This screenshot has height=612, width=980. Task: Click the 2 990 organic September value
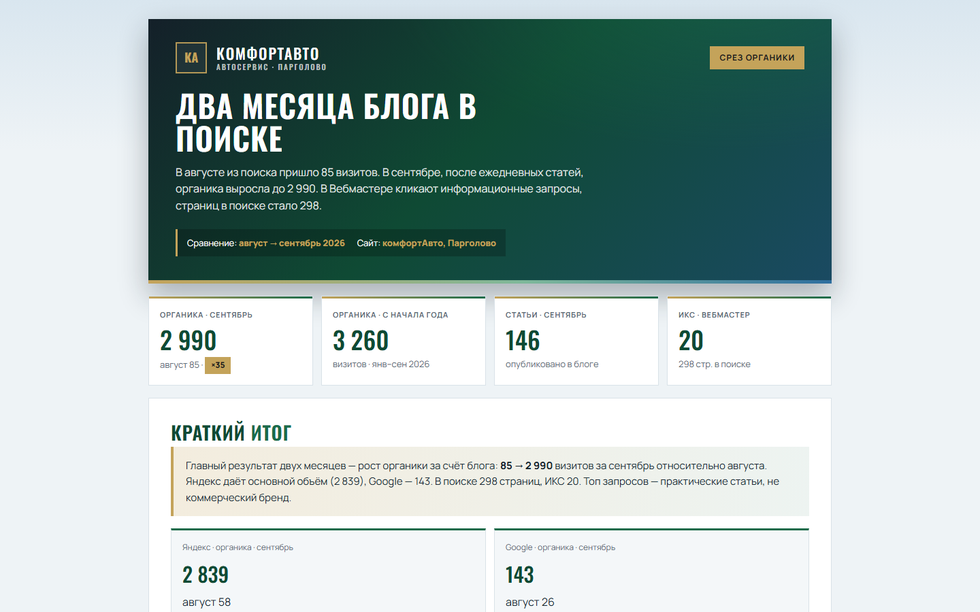coord(188,341)
